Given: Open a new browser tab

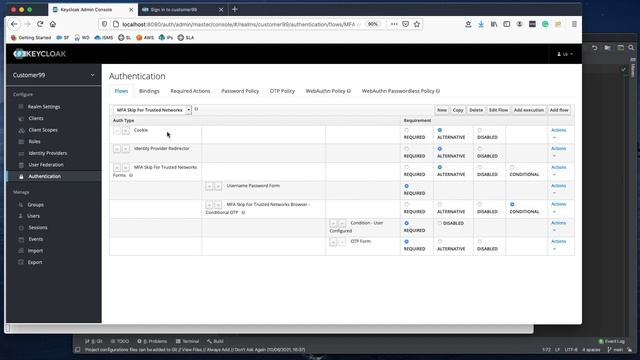Looking at the screenshot, I should coord(235,9).
